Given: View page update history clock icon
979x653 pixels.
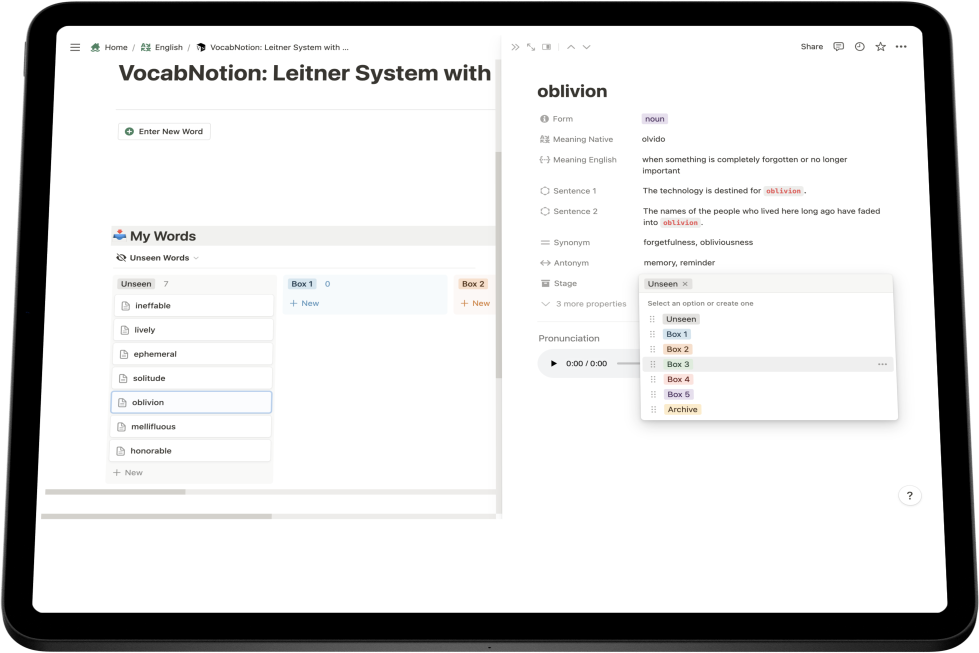Looking at the screenshot, I should tap(859, 47).
